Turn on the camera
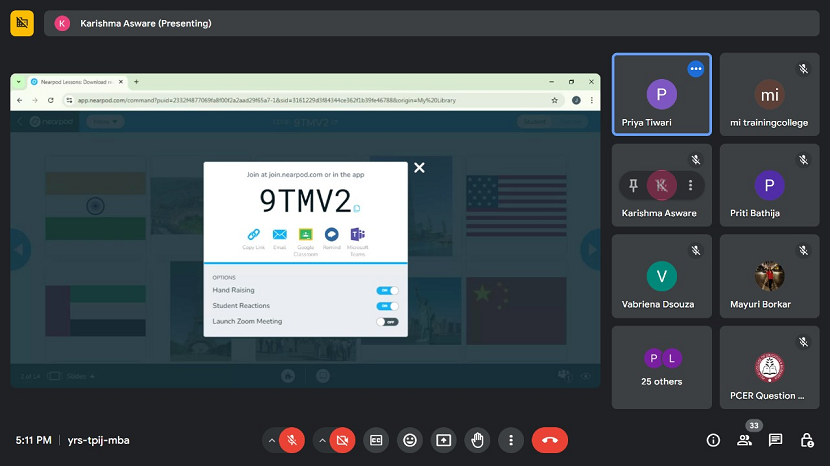Viewport: 830px width, 466px height. [x=344, y=440]
